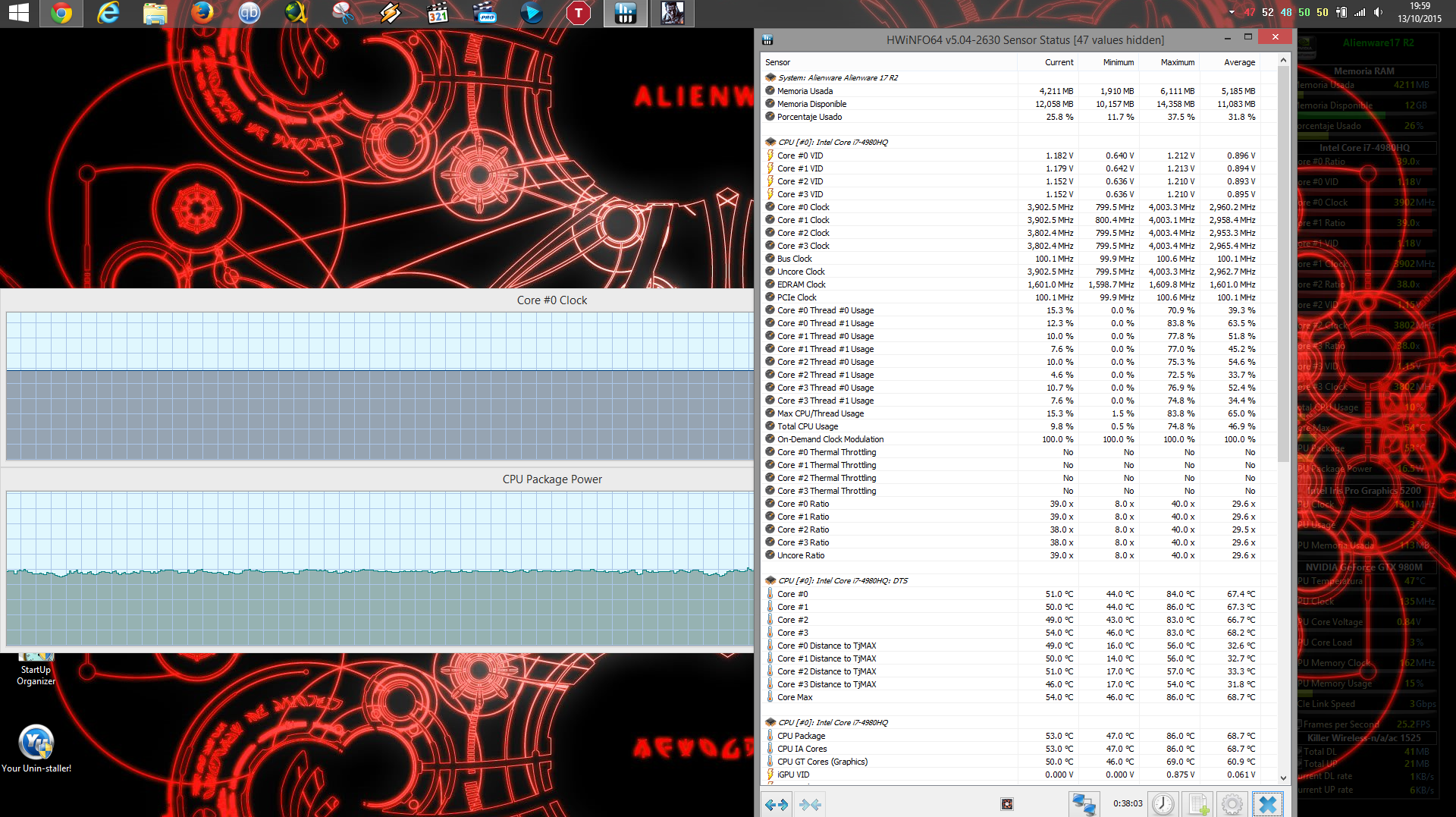1456x817 pixels.
Task: Shrink the HWiNFO sensor window with the collapse arrows
Action: tap(809, 804)
